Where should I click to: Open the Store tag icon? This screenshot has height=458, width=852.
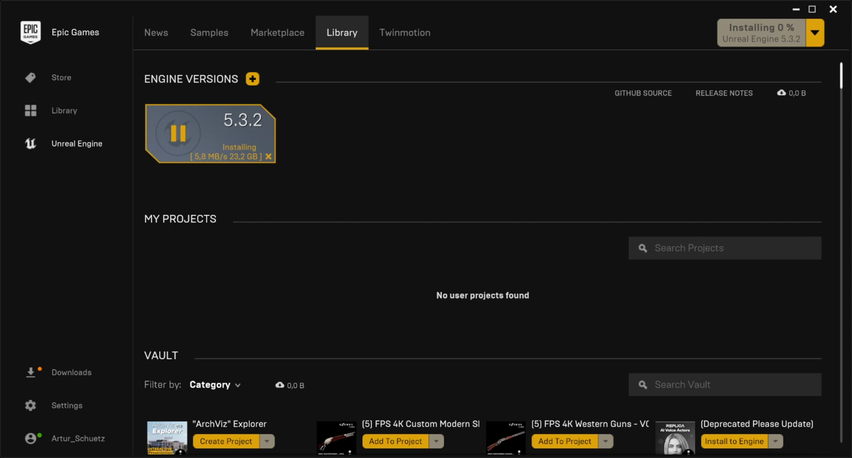pyautogui.click(x=30, y=78)
